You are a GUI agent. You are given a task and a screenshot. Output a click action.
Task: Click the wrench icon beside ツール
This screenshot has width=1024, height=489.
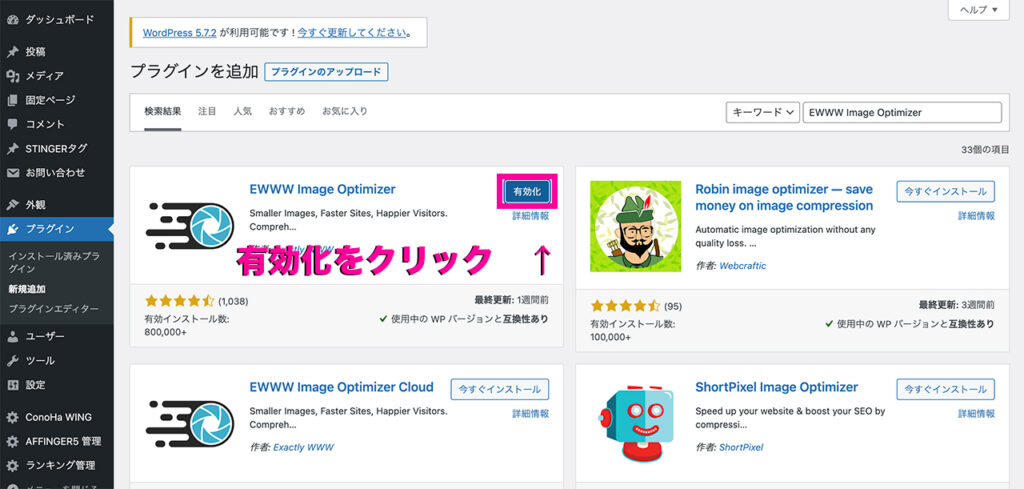(12, 360)
